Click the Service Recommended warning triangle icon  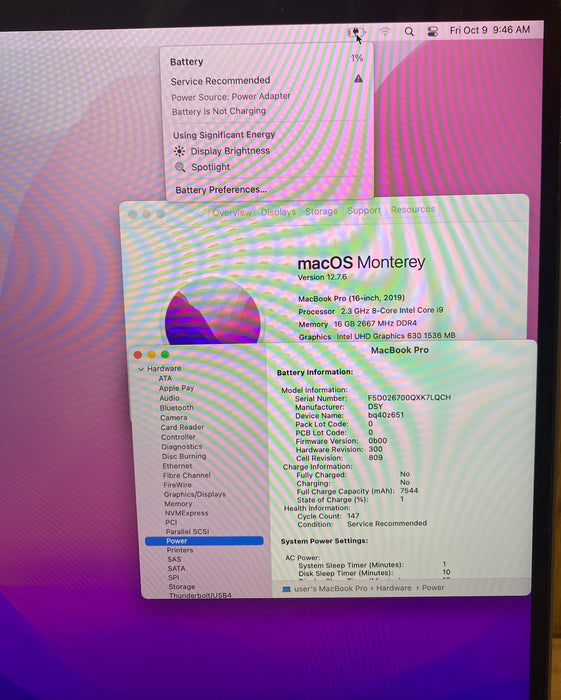[358, 79]
